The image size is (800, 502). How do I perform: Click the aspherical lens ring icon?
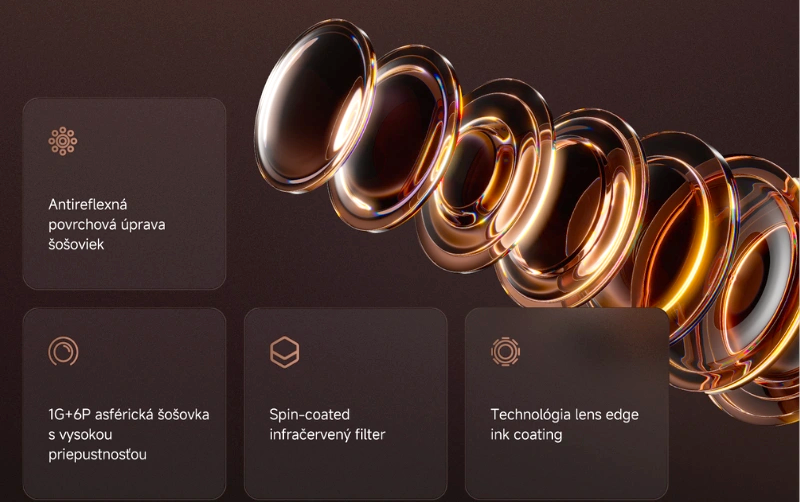click(x=63, y=351)
